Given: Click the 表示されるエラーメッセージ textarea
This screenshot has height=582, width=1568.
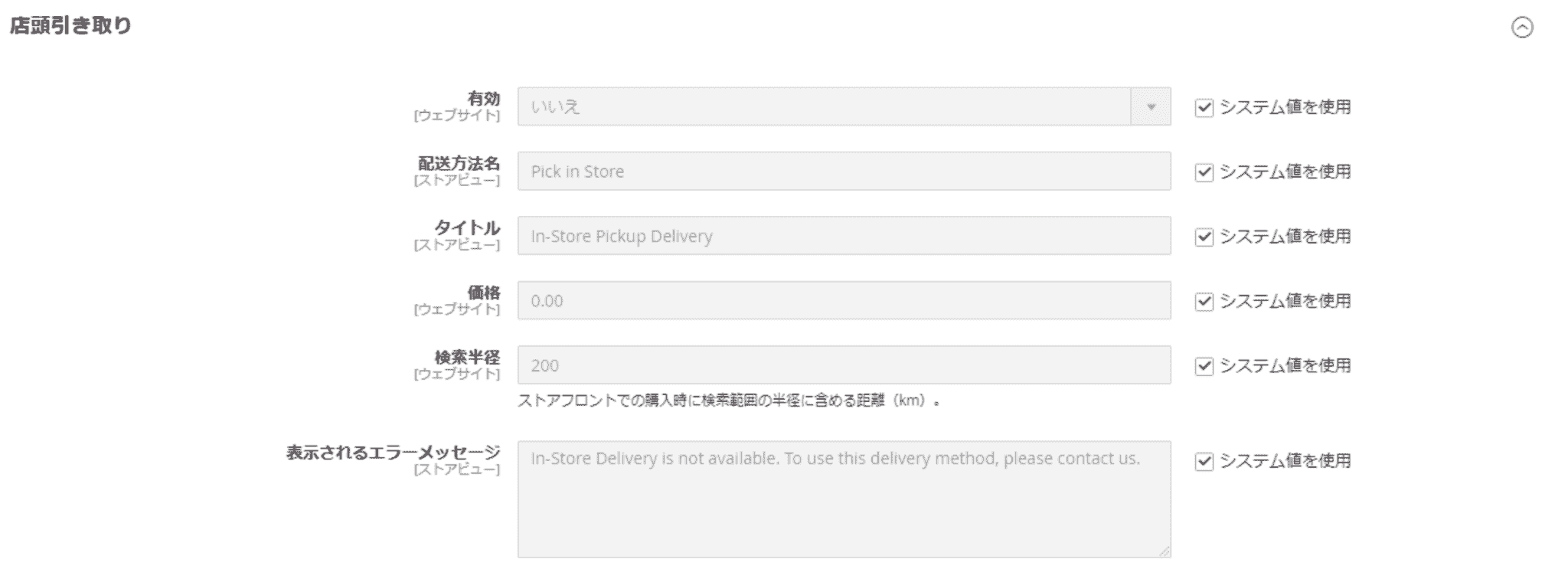Looking at the screenshot, I should click(x=844, y=499).
